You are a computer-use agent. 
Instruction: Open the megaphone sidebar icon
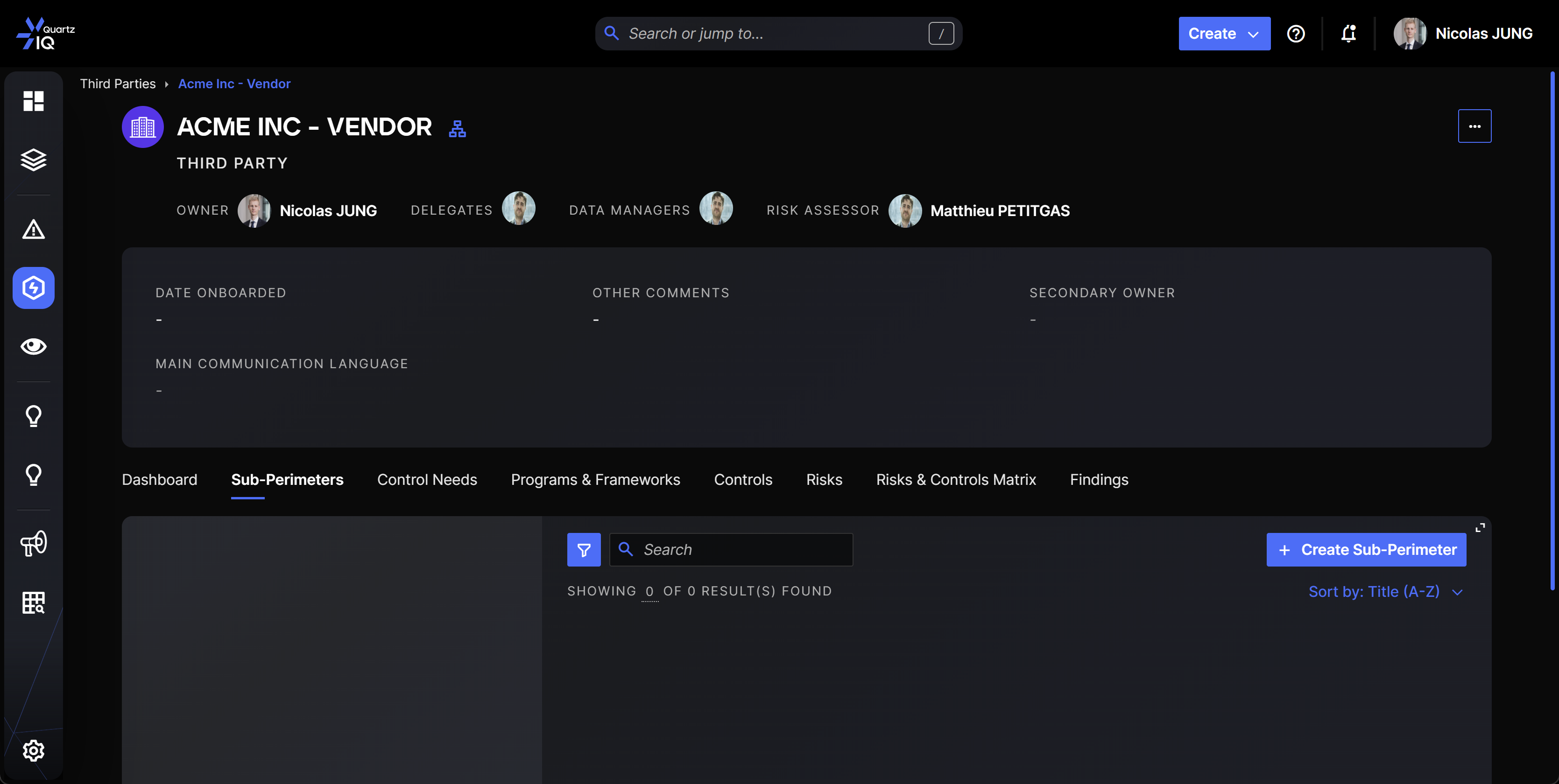pyautogui.click(x=33, y=543)
